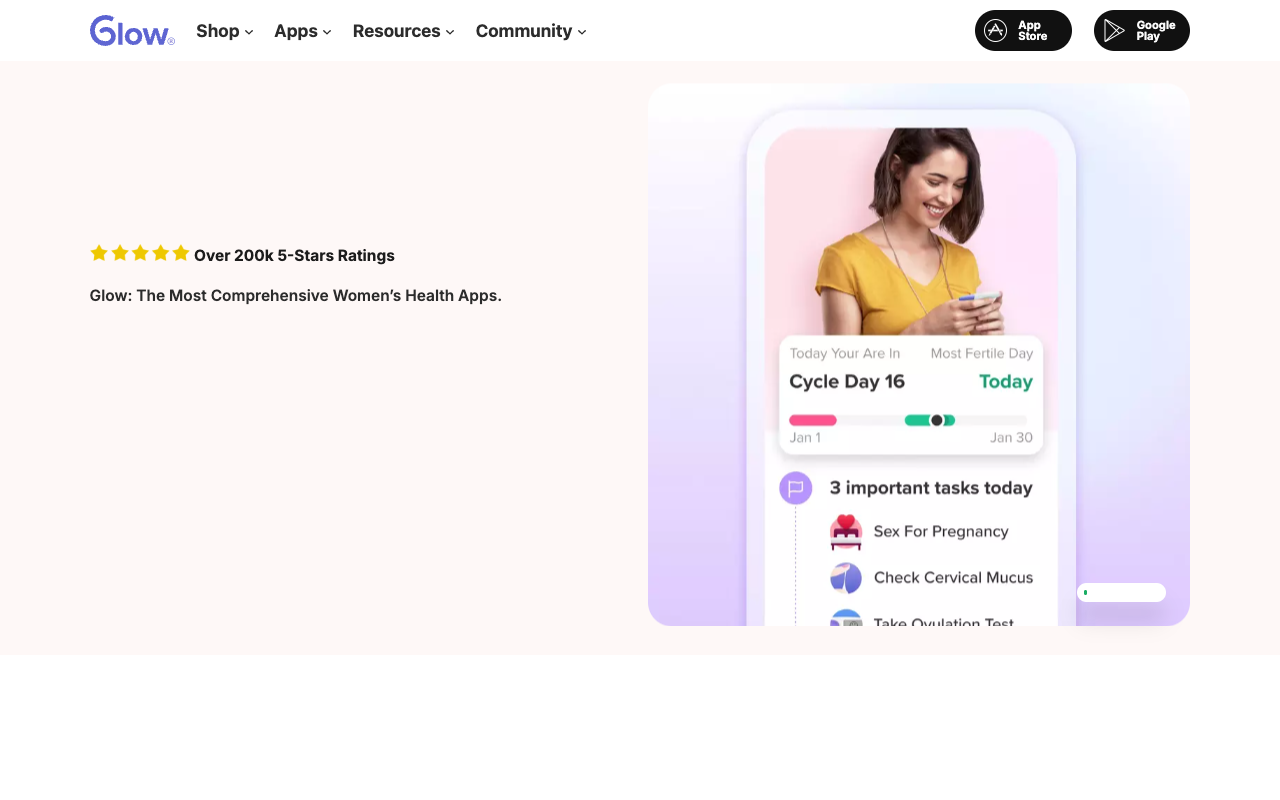Screen dimensions: 1280x800
Task: Click the green 'Today' fertile day label
Action: (1006, 381)
